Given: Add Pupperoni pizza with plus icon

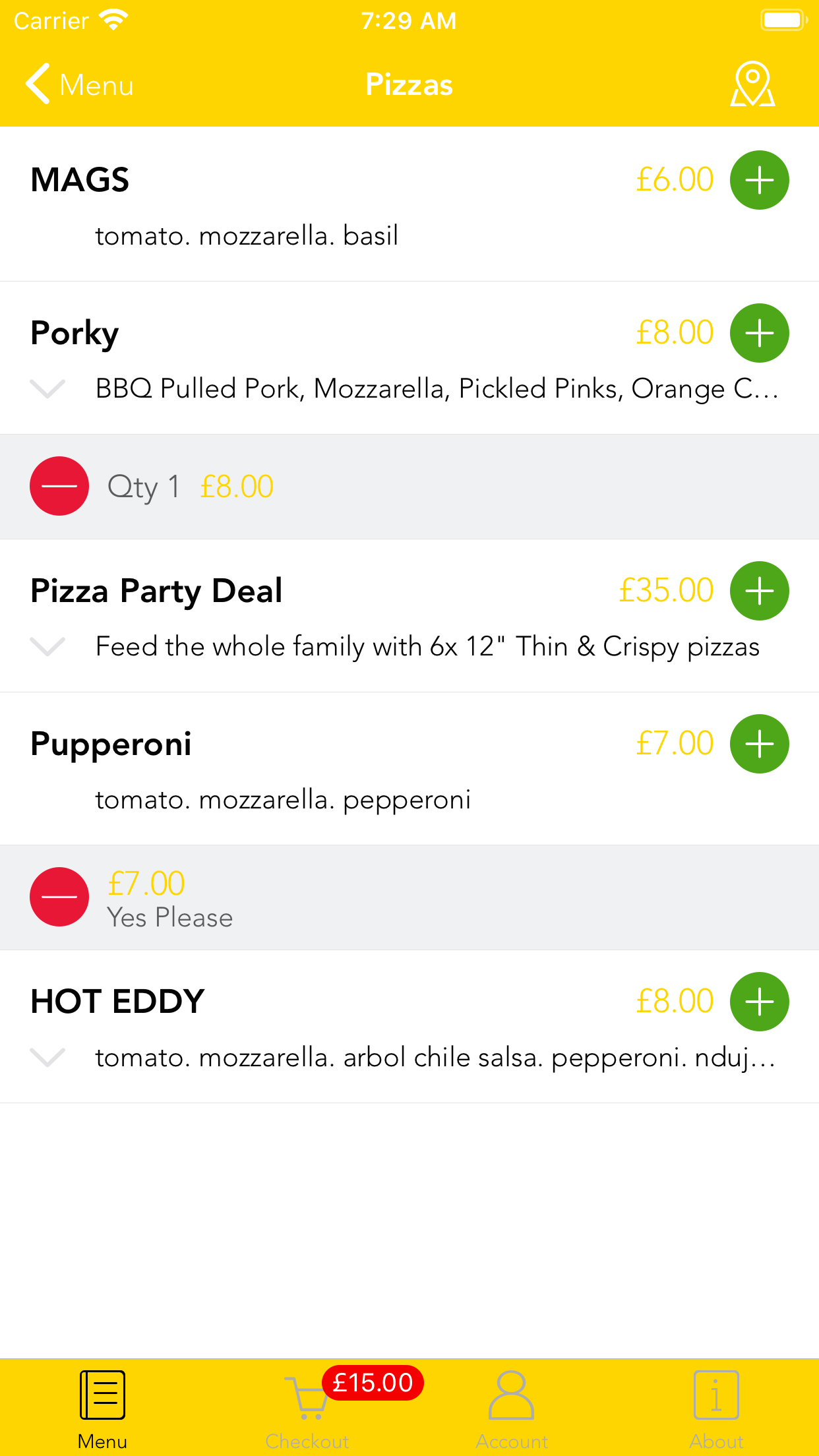Looking at the screenshot, I should click(x=759, y=744).
